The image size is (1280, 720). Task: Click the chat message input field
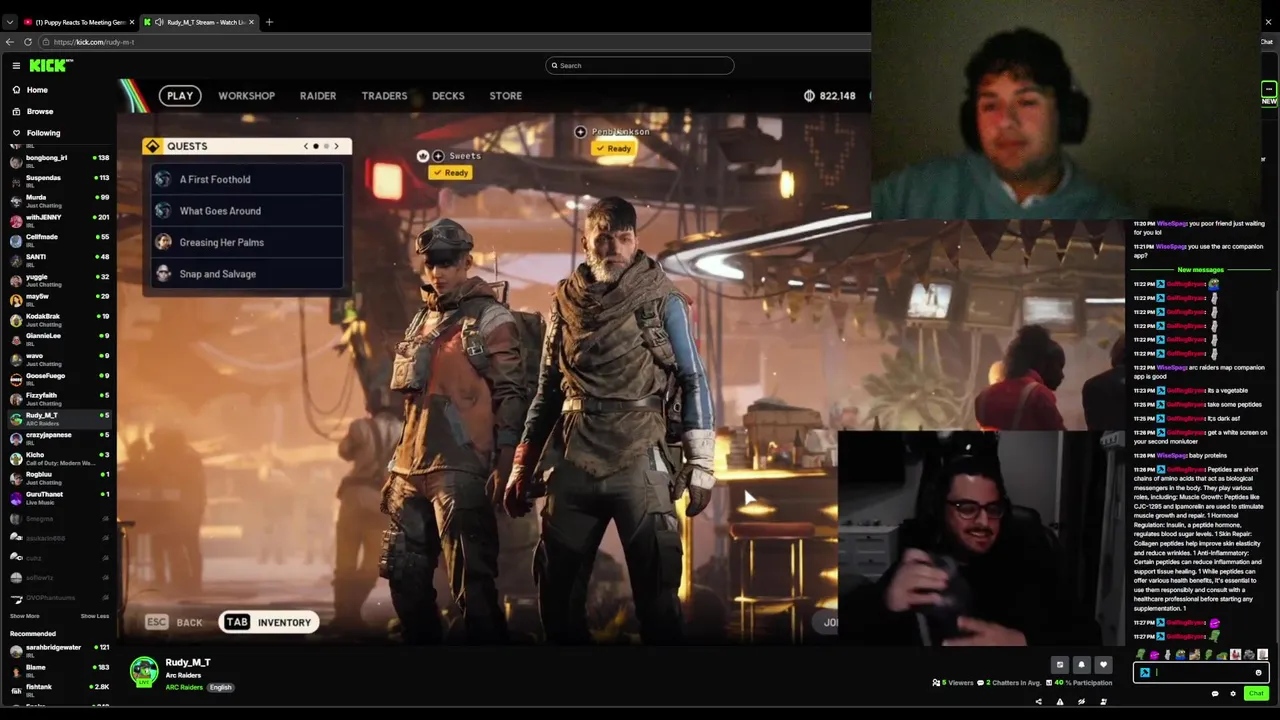(x=1203, y=673)
